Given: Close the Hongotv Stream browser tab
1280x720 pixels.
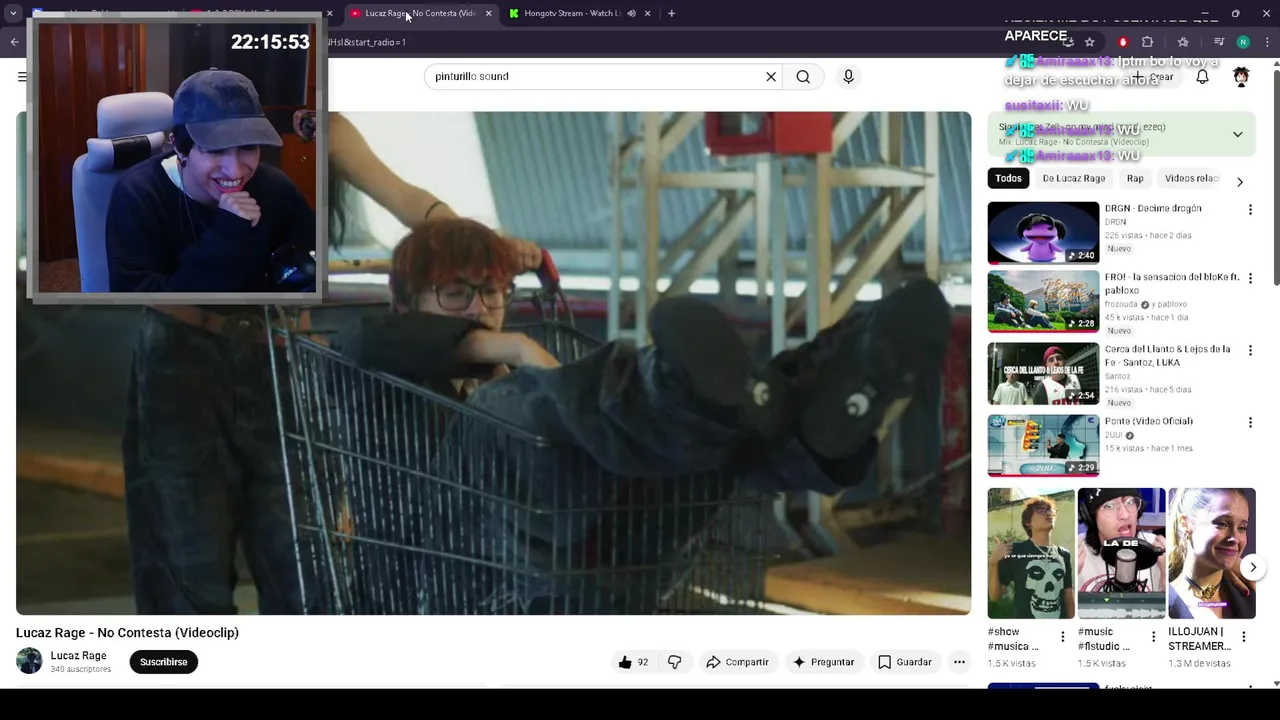Looking at the screenshot, I should pyautogui.click(x=647, y=13).
